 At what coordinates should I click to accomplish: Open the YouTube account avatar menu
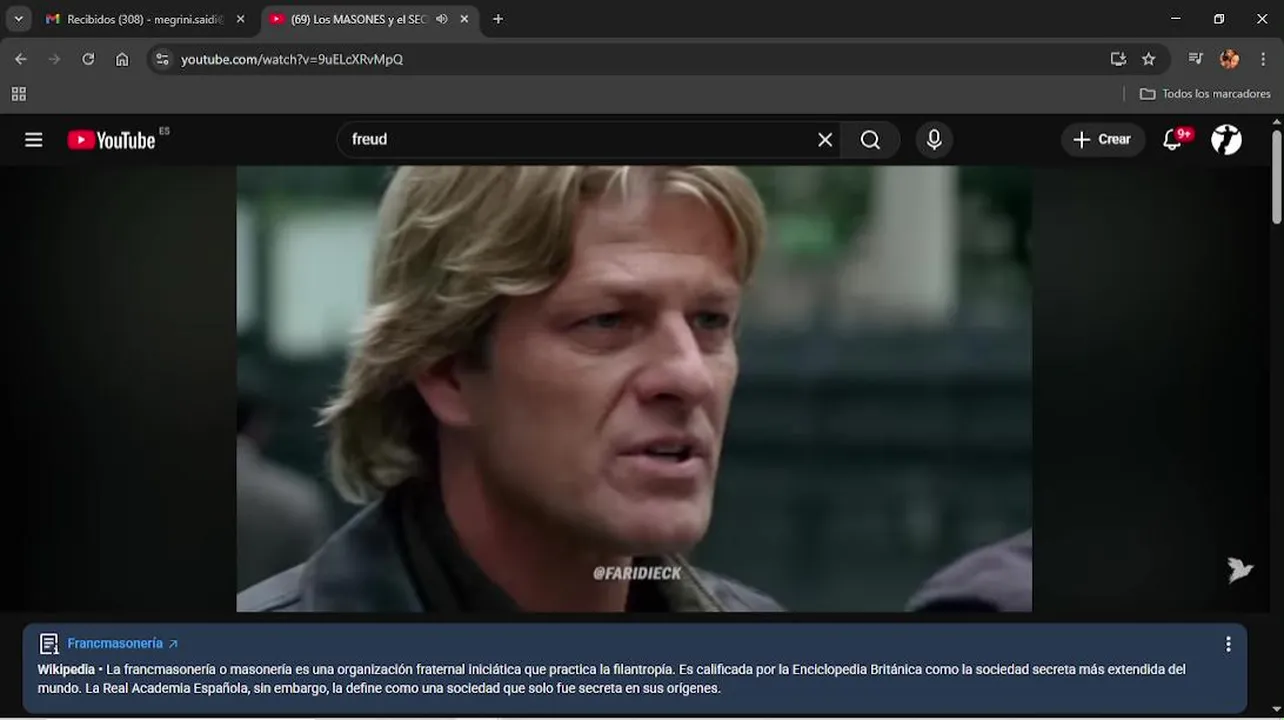pyautogui.click(x=1226, y=140)
